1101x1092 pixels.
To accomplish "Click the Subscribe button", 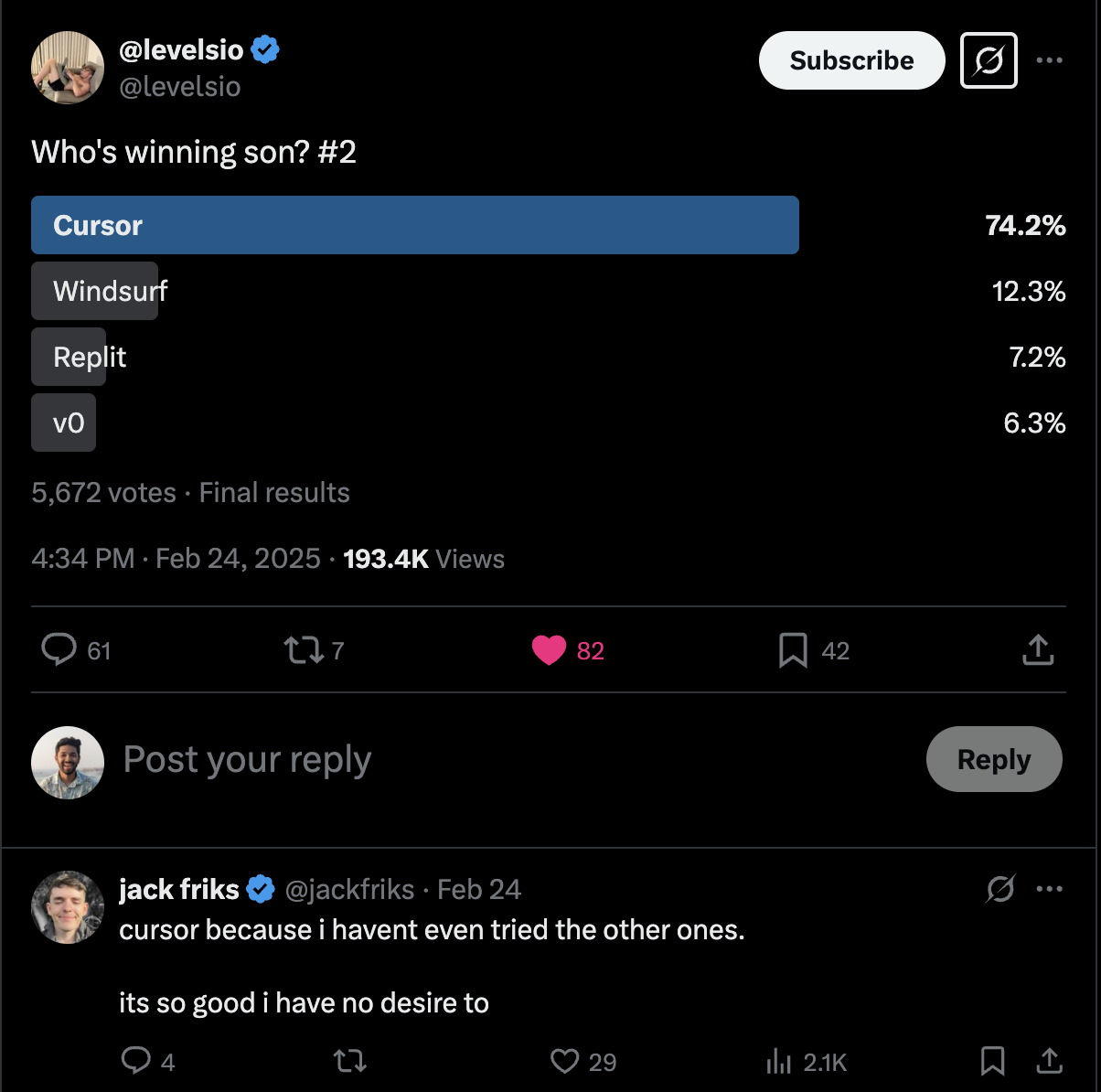I will [x=851, y=60].
